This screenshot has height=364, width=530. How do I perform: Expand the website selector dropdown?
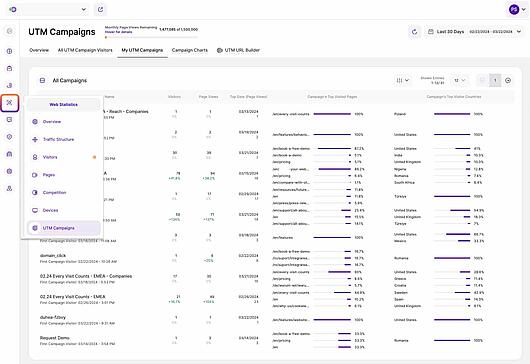pyautogui.click(x=53, y=9)
